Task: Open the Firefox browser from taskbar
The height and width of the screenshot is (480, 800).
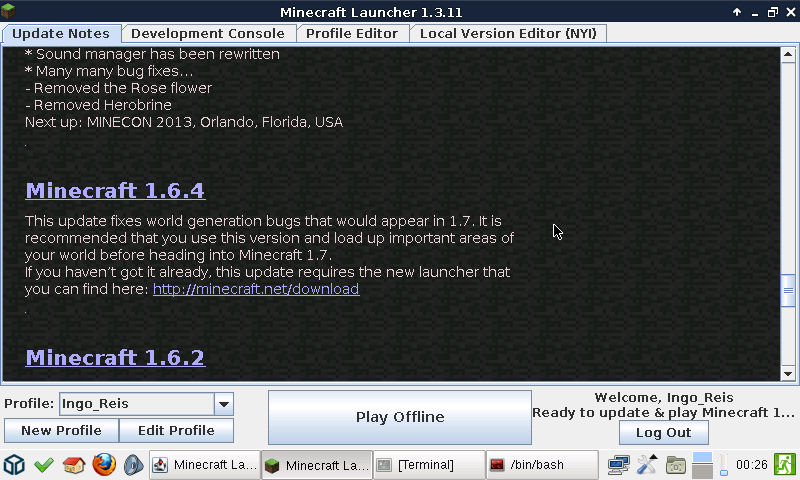Action: 103,465
